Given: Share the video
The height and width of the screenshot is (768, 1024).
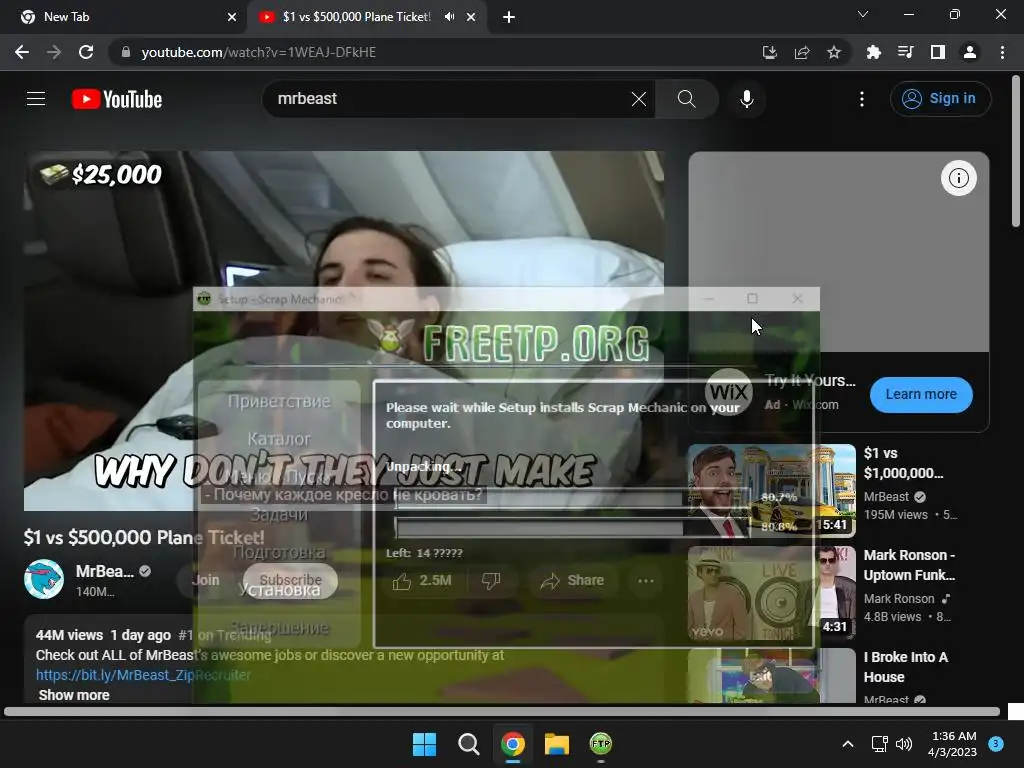Looking at the screenshot, I should point(571,580).
